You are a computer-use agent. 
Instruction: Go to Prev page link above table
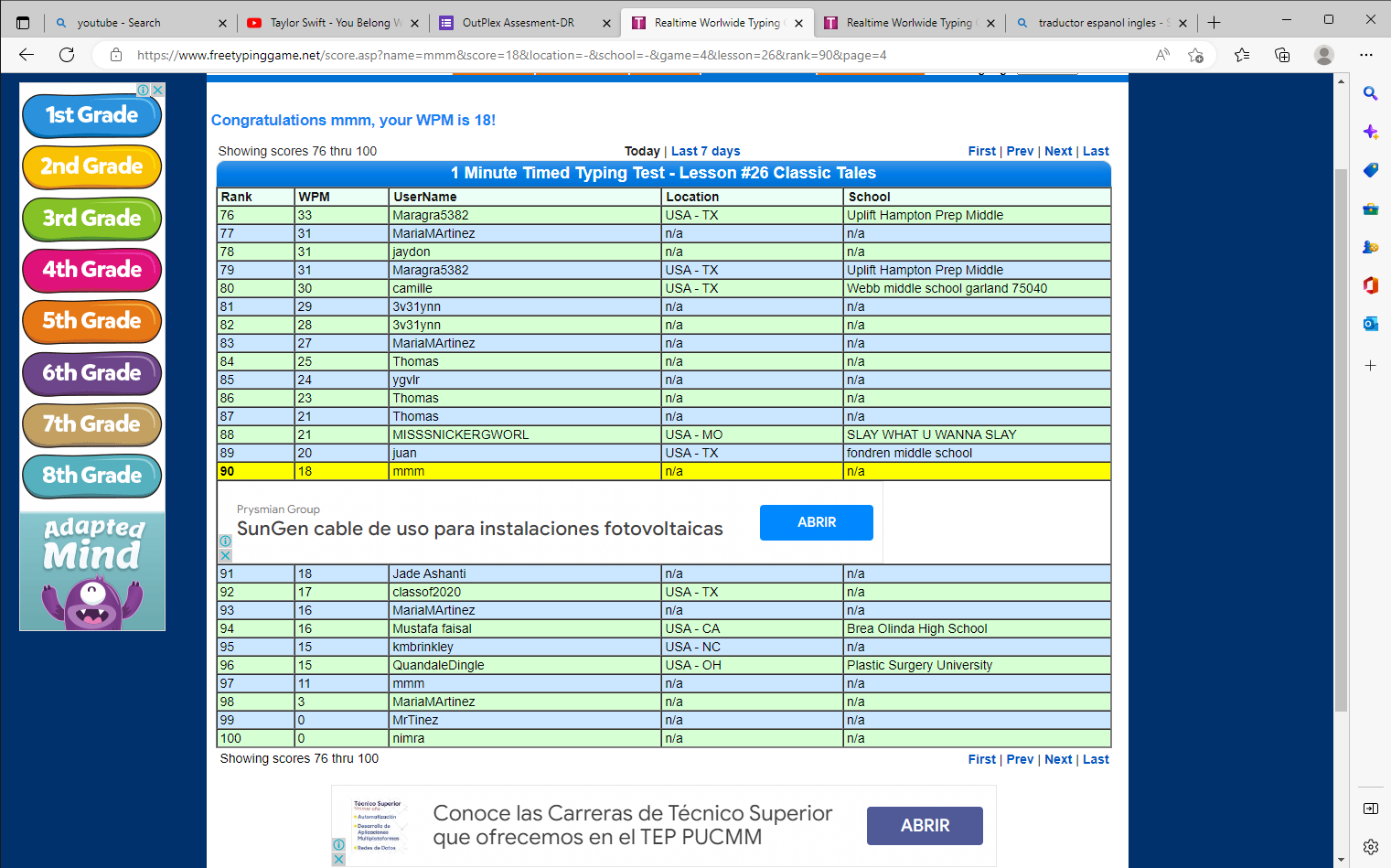click(x=1020, y=151)
